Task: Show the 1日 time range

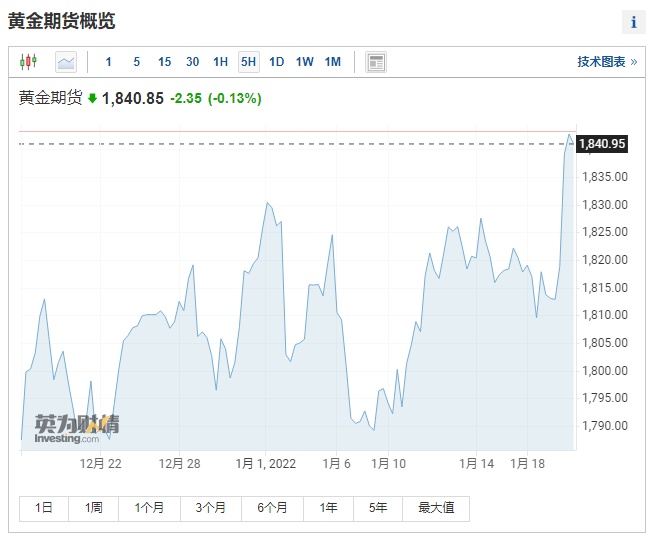Action: coord(44,508)
